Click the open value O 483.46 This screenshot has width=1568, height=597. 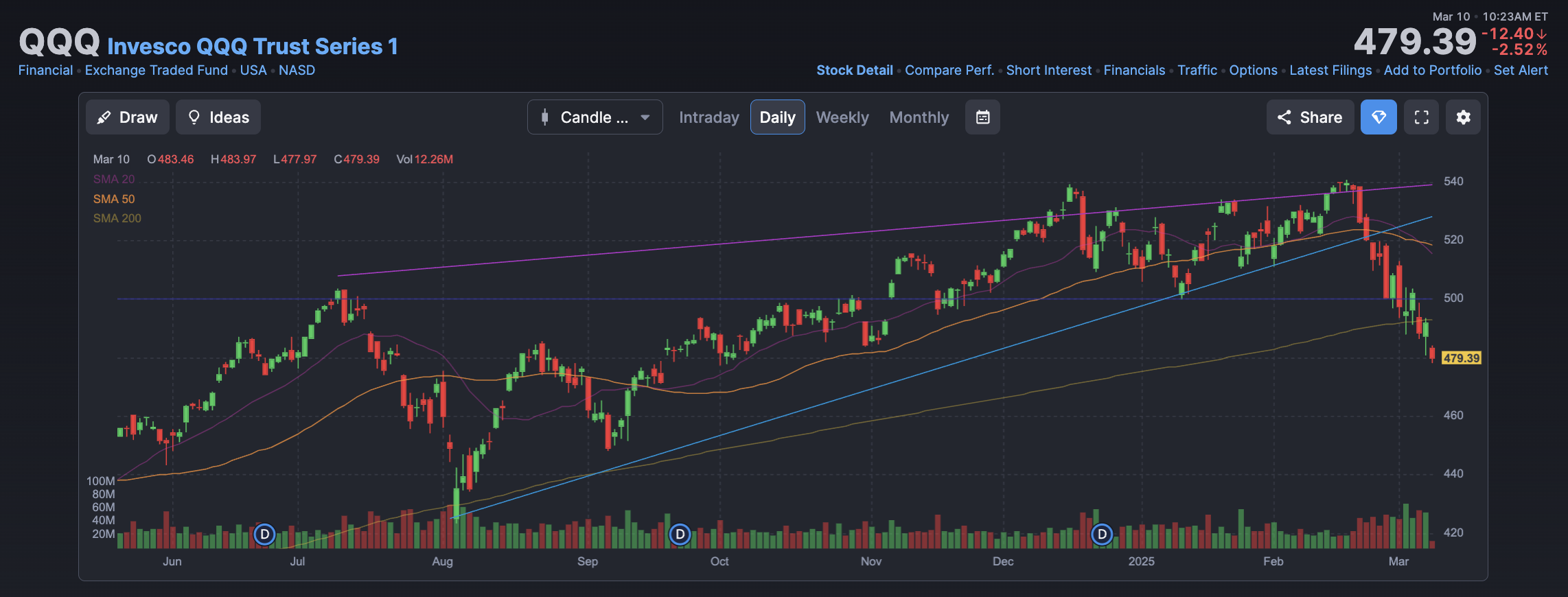pos(170,159)
